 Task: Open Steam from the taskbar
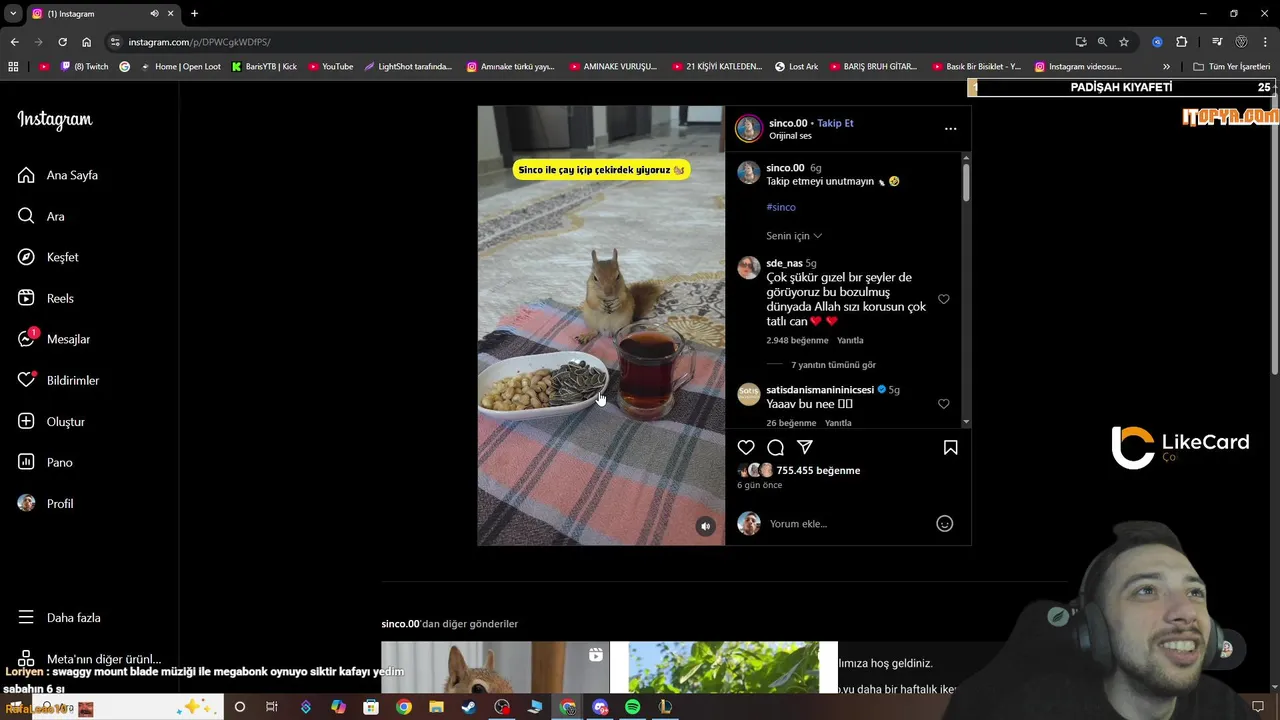pyautogui.click(x=469, y=707)
